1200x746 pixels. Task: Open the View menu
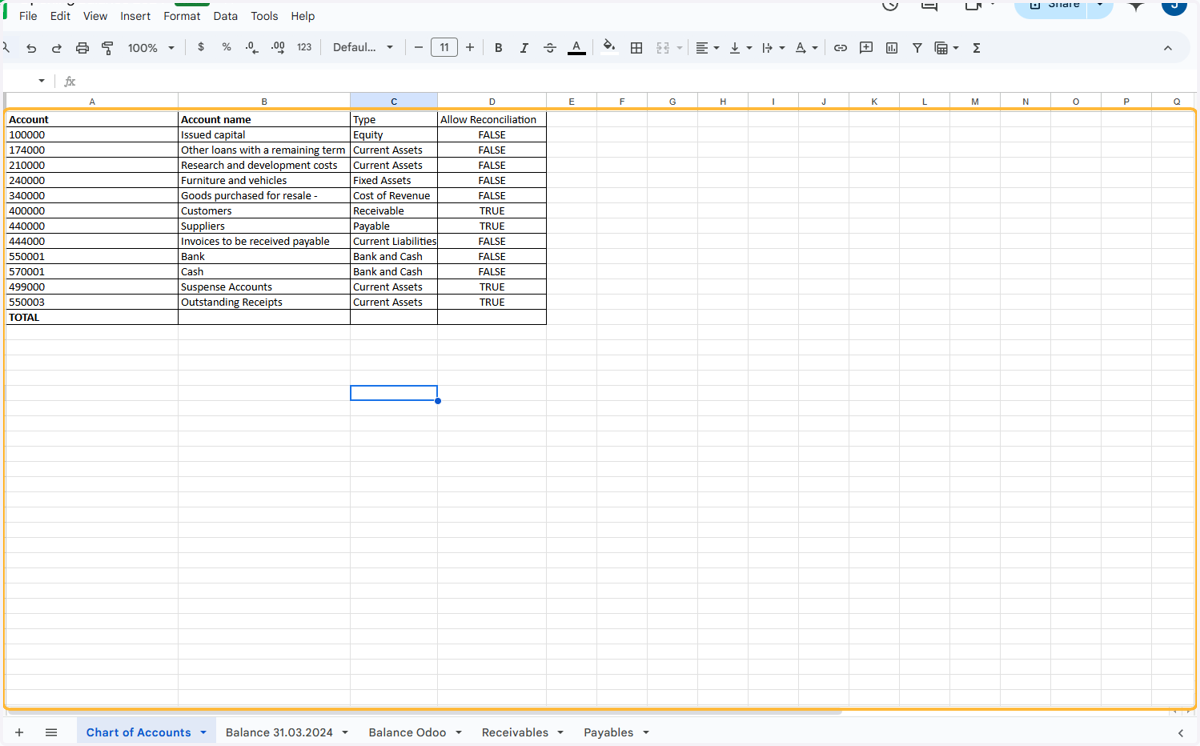pyautogui.click(x=95, y=16)
